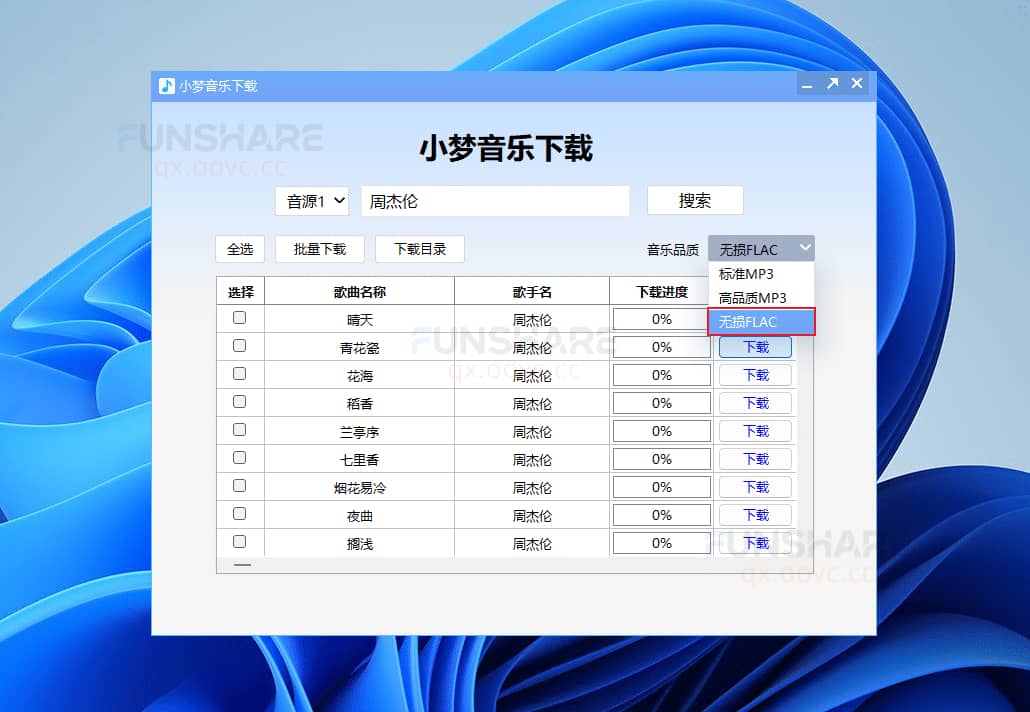The height and width of the screenshot is (712, 1030).
Task: Click the 批量下载 batch download button
Action: tap(319, 249)
